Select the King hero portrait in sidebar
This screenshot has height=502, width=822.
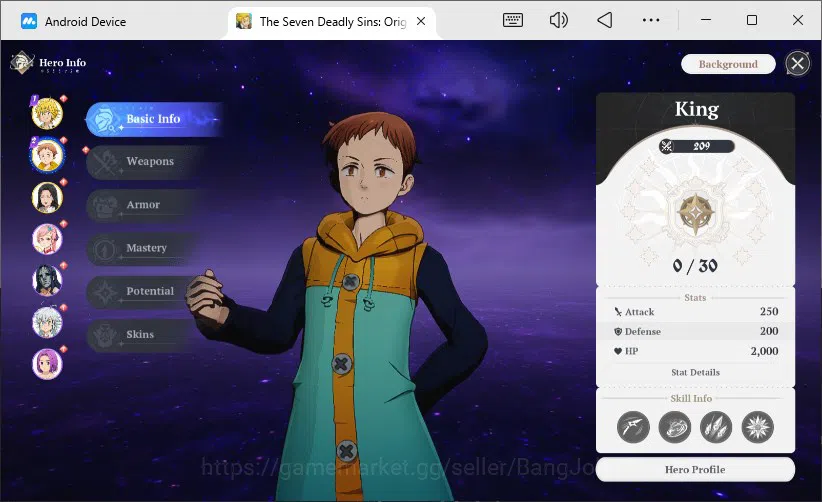point(47,156)
